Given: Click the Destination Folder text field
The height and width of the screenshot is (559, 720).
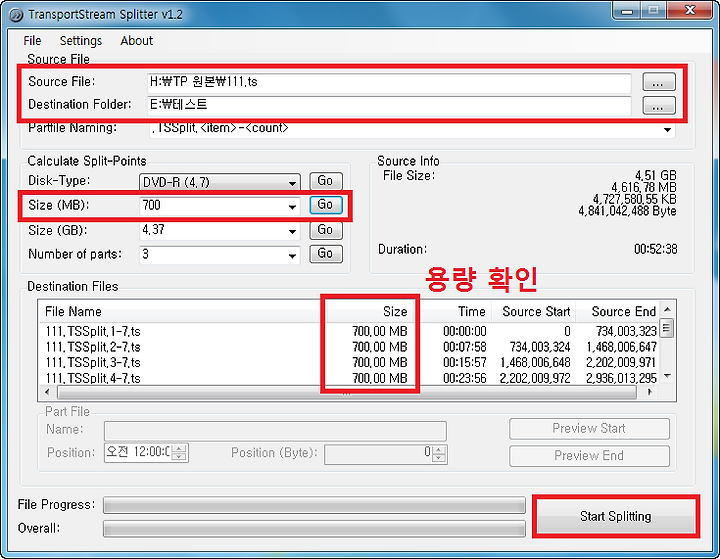Looking at the screenshot, I should (389, 105).
